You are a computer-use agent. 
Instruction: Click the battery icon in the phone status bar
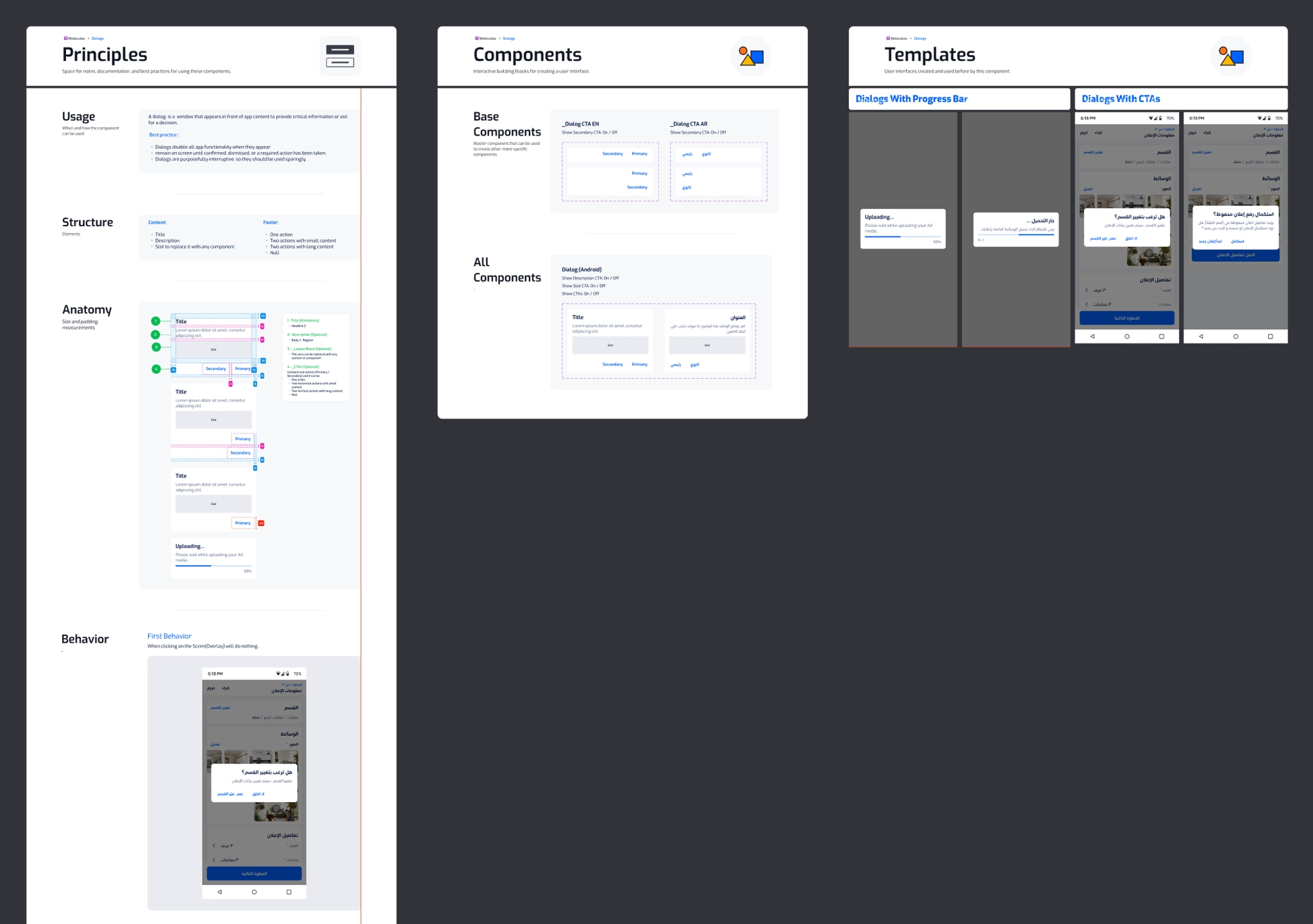(288, 673)
